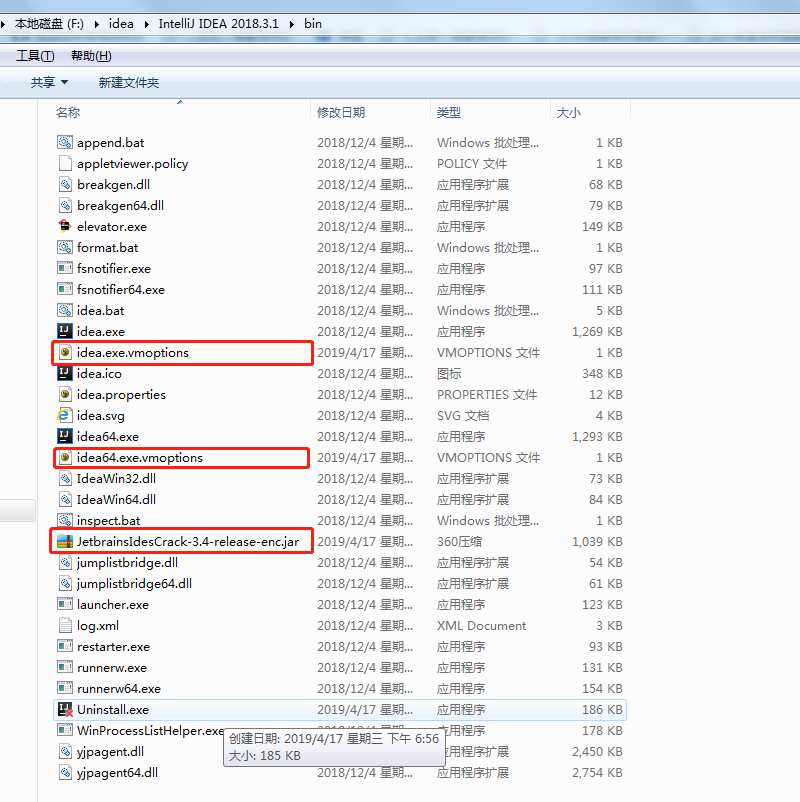
Task: Click the appletviewer.policy file icon
Action: 65,163
